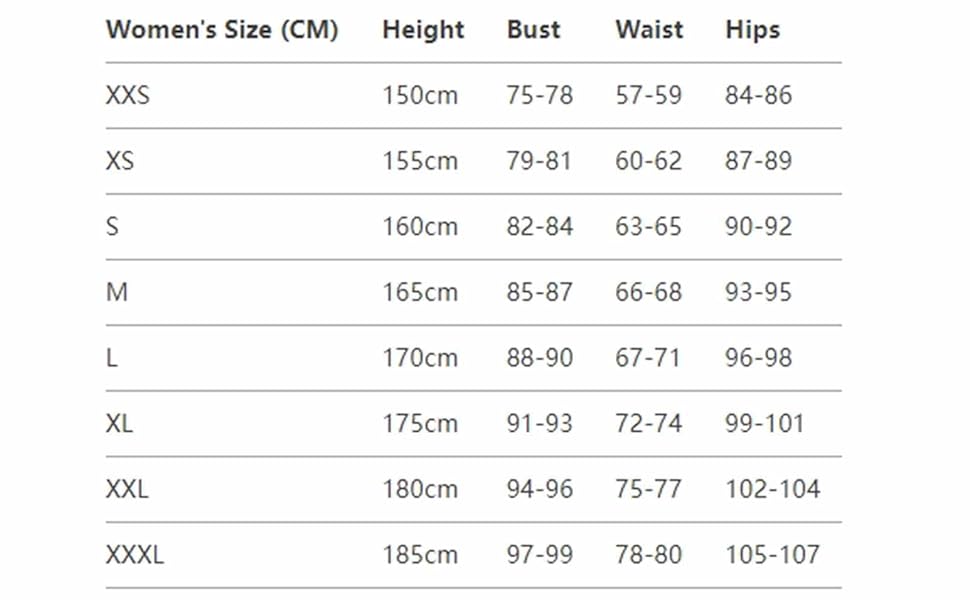Click the XS size row label
The image size is (970, 600).
(119, 161)
